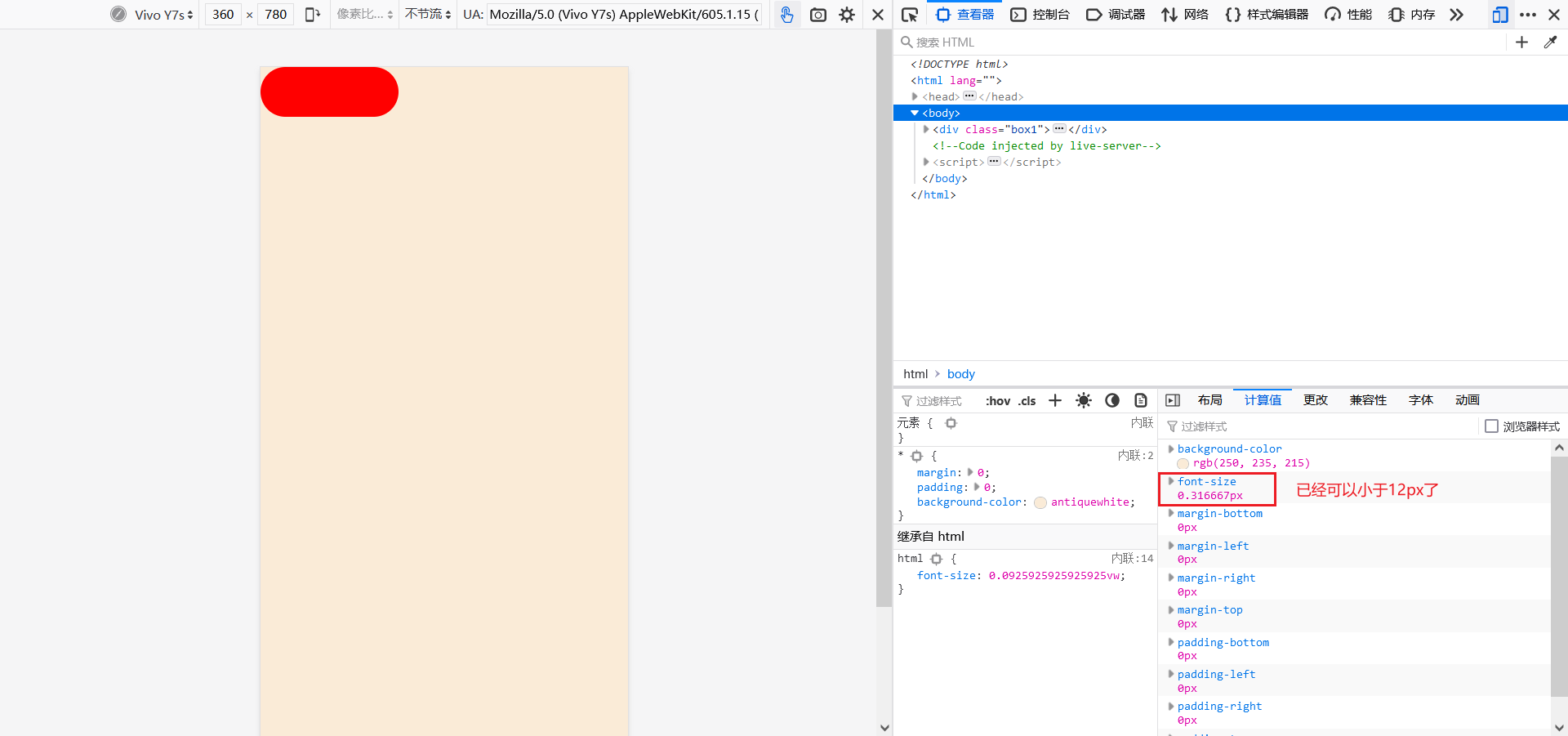The height and width of the screenshot is (736, 1568).
Task: Switch to Fonts (字体) panel tab
Action: tap(1420, 400)
